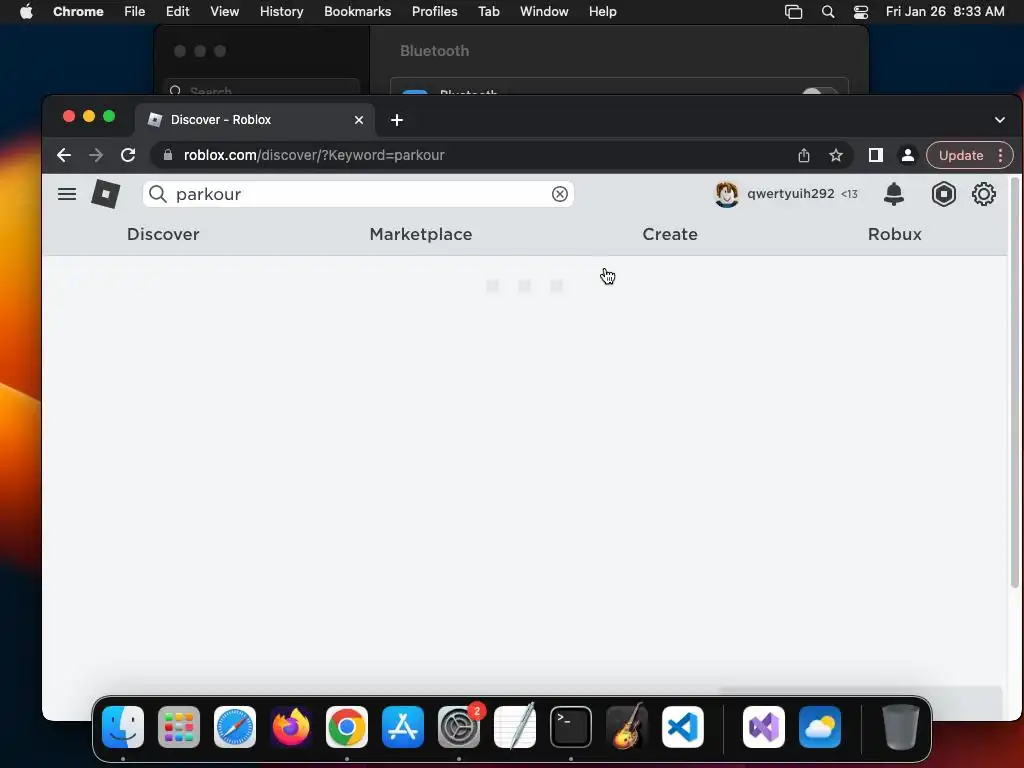Click the Roblox search field containing parkour
This screenshot has width=1024, height=768.
359,194
